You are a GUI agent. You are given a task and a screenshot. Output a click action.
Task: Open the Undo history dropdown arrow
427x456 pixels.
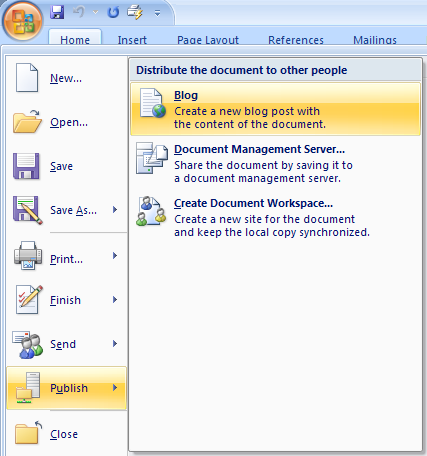(x=95, y=13)
